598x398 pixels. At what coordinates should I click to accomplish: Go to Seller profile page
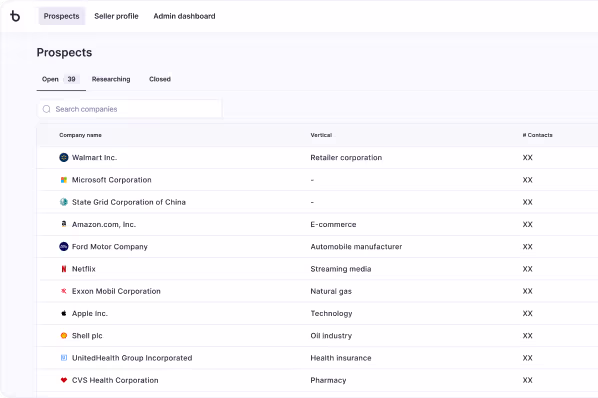coord(116,16)
